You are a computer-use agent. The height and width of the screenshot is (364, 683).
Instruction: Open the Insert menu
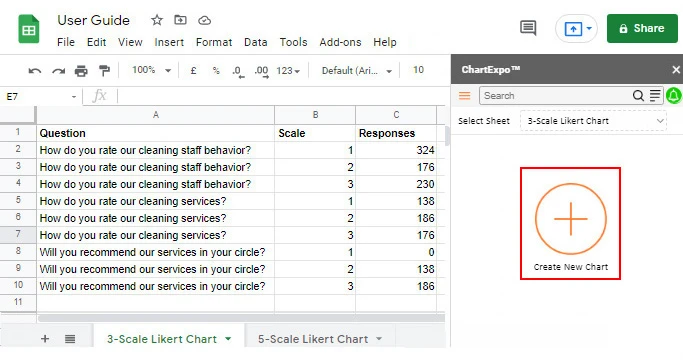click(169, 42)
